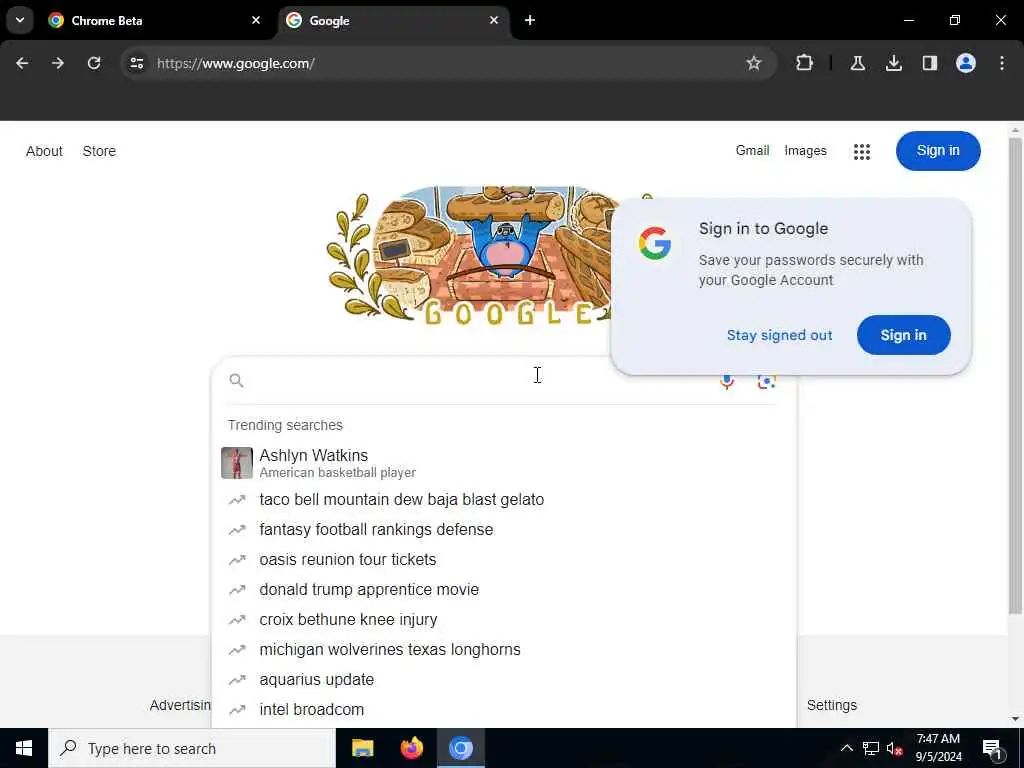This screenshot has height=768, width=1024.
Task: Open Chrome Labs flask icon
Action: (857, 63)
